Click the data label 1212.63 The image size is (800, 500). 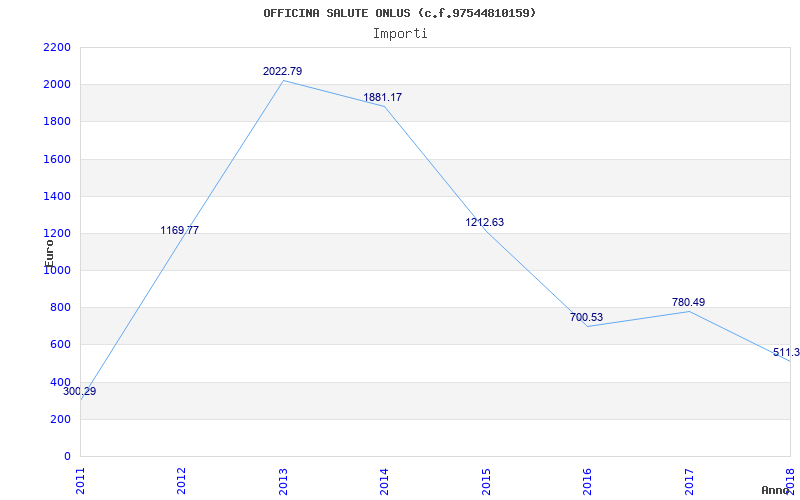pyautogui.click(x=484, y=222)
